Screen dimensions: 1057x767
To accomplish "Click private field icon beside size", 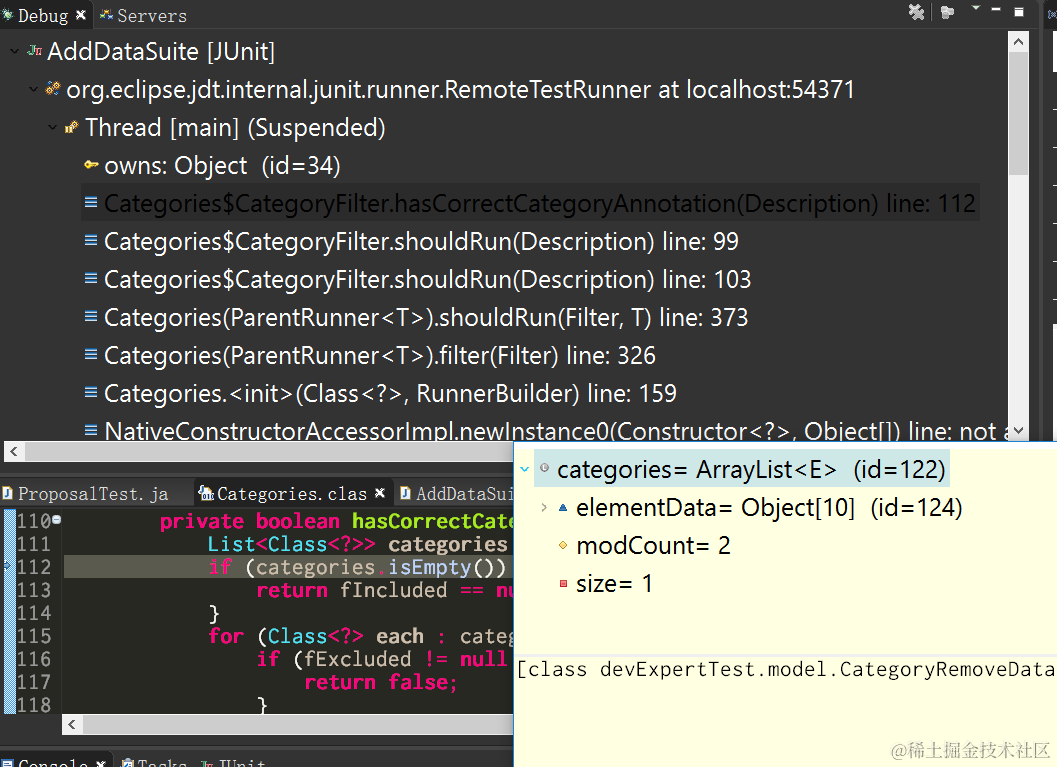I will click(564, 583).
